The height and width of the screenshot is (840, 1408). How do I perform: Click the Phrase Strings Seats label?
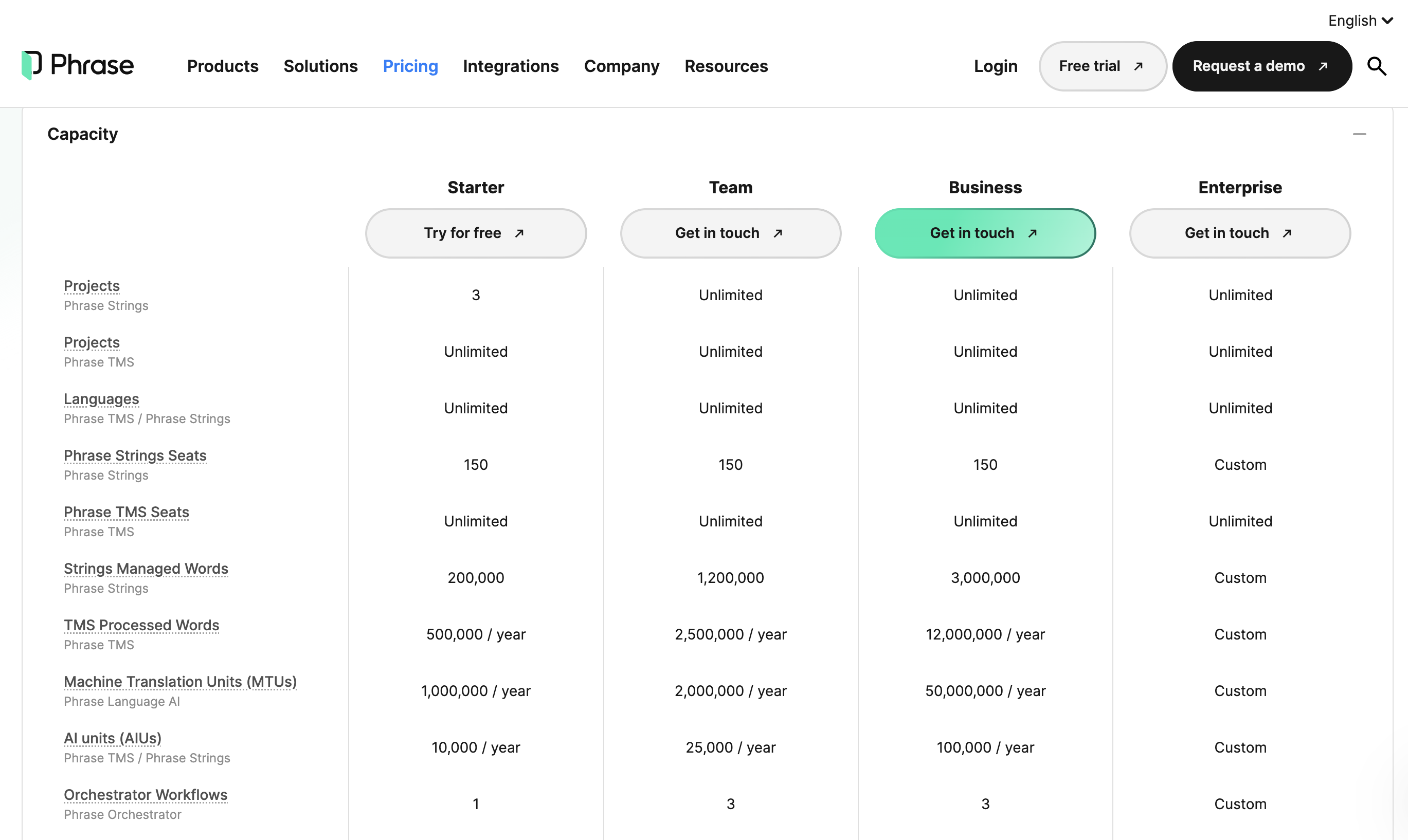135,455
